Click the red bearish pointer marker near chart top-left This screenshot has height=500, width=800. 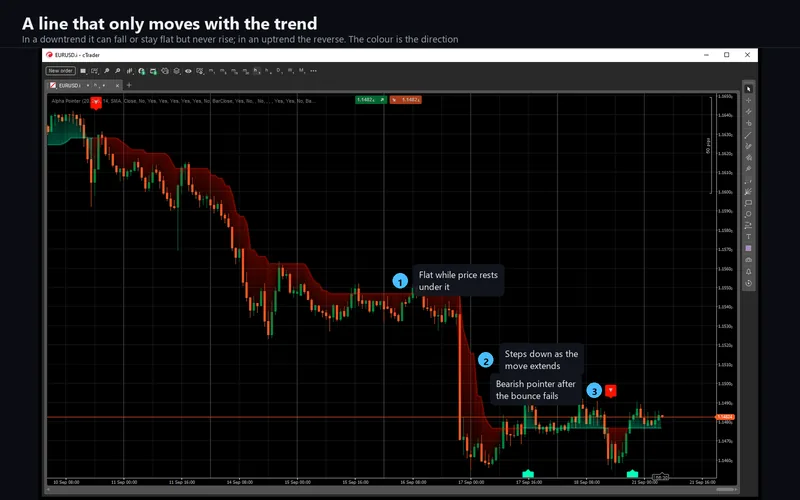tap(96, 103)
